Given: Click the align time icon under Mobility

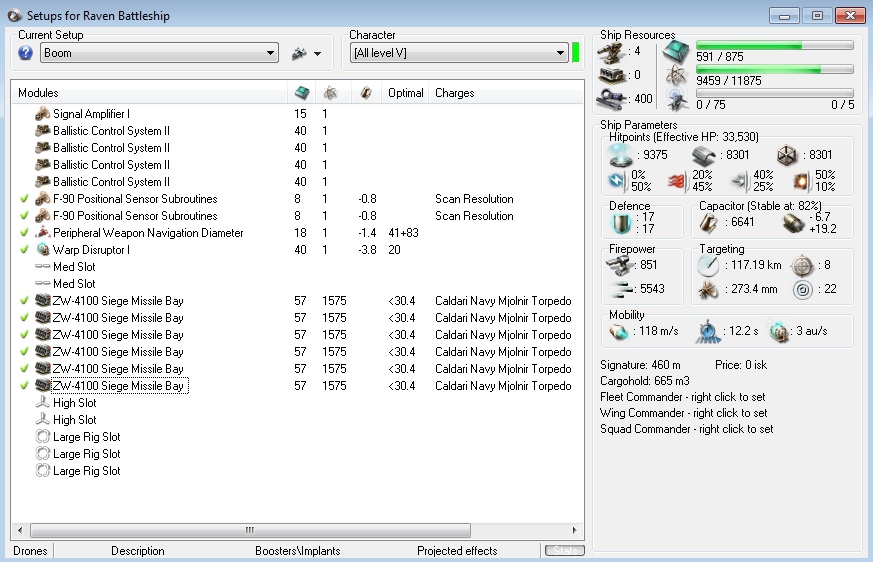Looking at the screenshot, I should (707, 332).
